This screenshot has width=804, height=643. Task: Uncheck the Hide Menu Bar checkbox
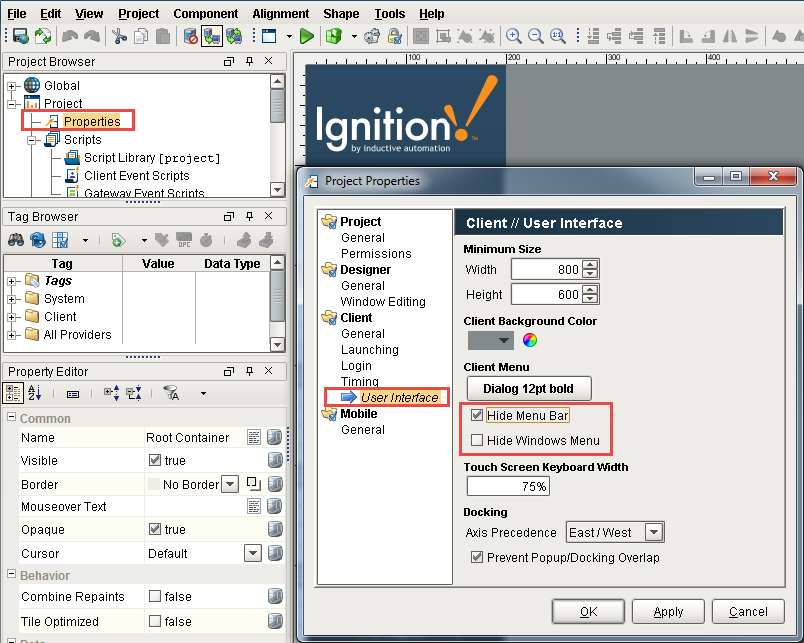coord(477,415)
